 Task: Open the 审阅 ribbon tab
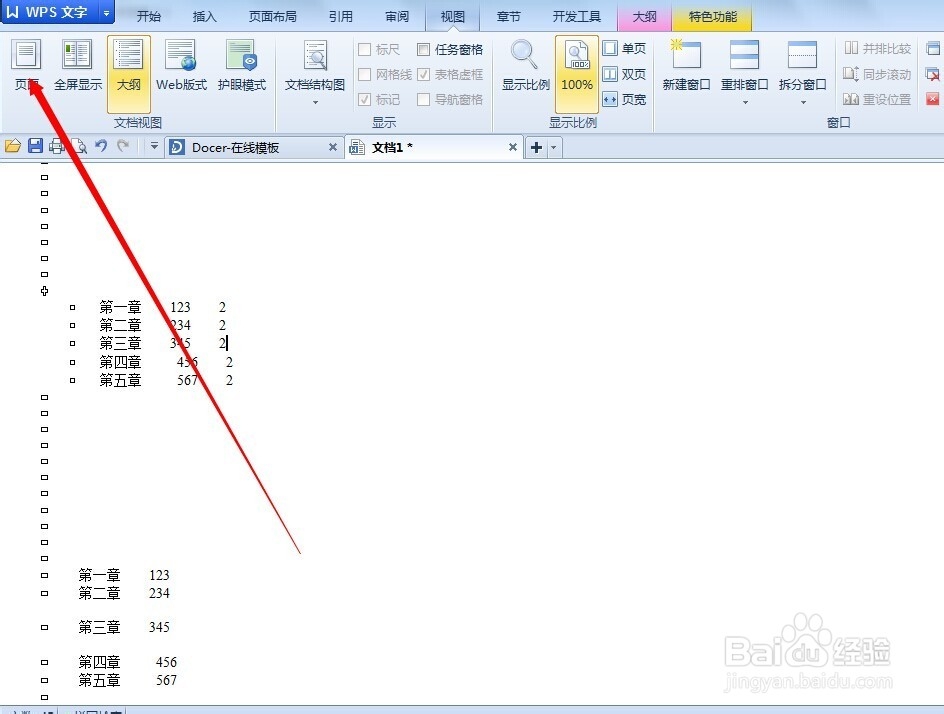click(x=397, y=16)
